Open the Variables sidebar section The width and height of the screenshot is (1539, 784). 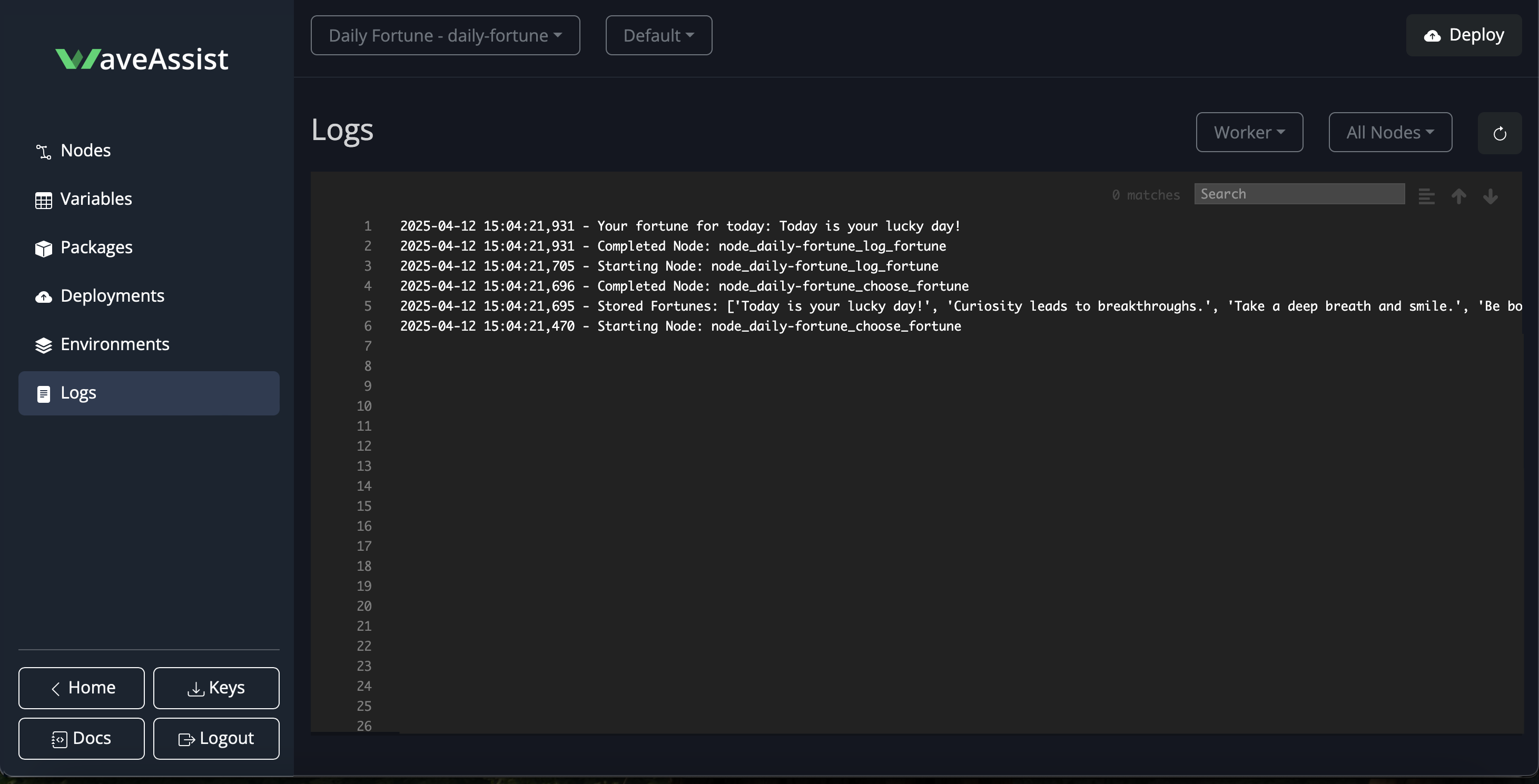95,199
